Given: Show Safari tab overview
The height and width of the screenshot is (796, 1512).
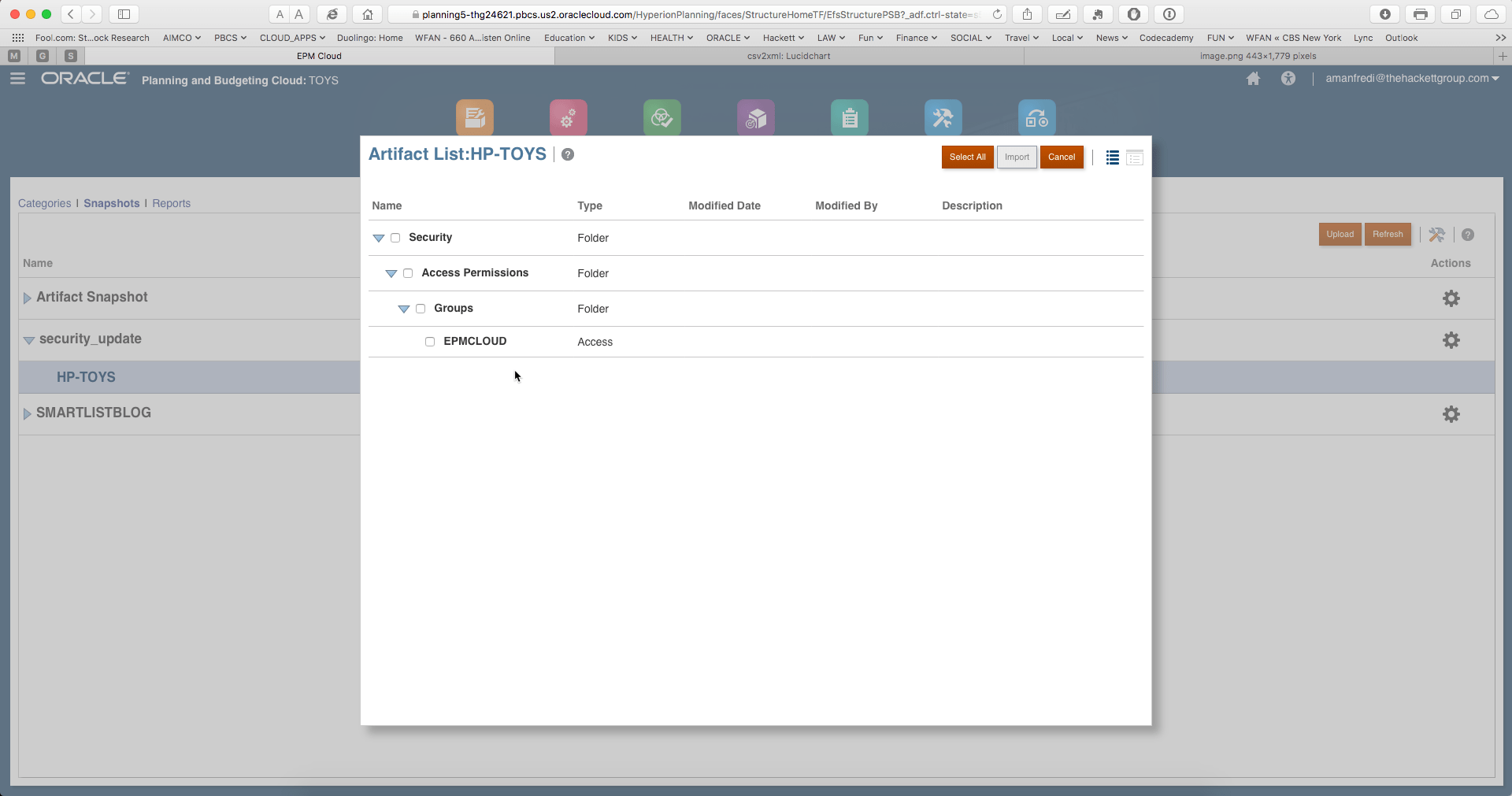Looking at the screenshot, I should [x=1456, y=14].
